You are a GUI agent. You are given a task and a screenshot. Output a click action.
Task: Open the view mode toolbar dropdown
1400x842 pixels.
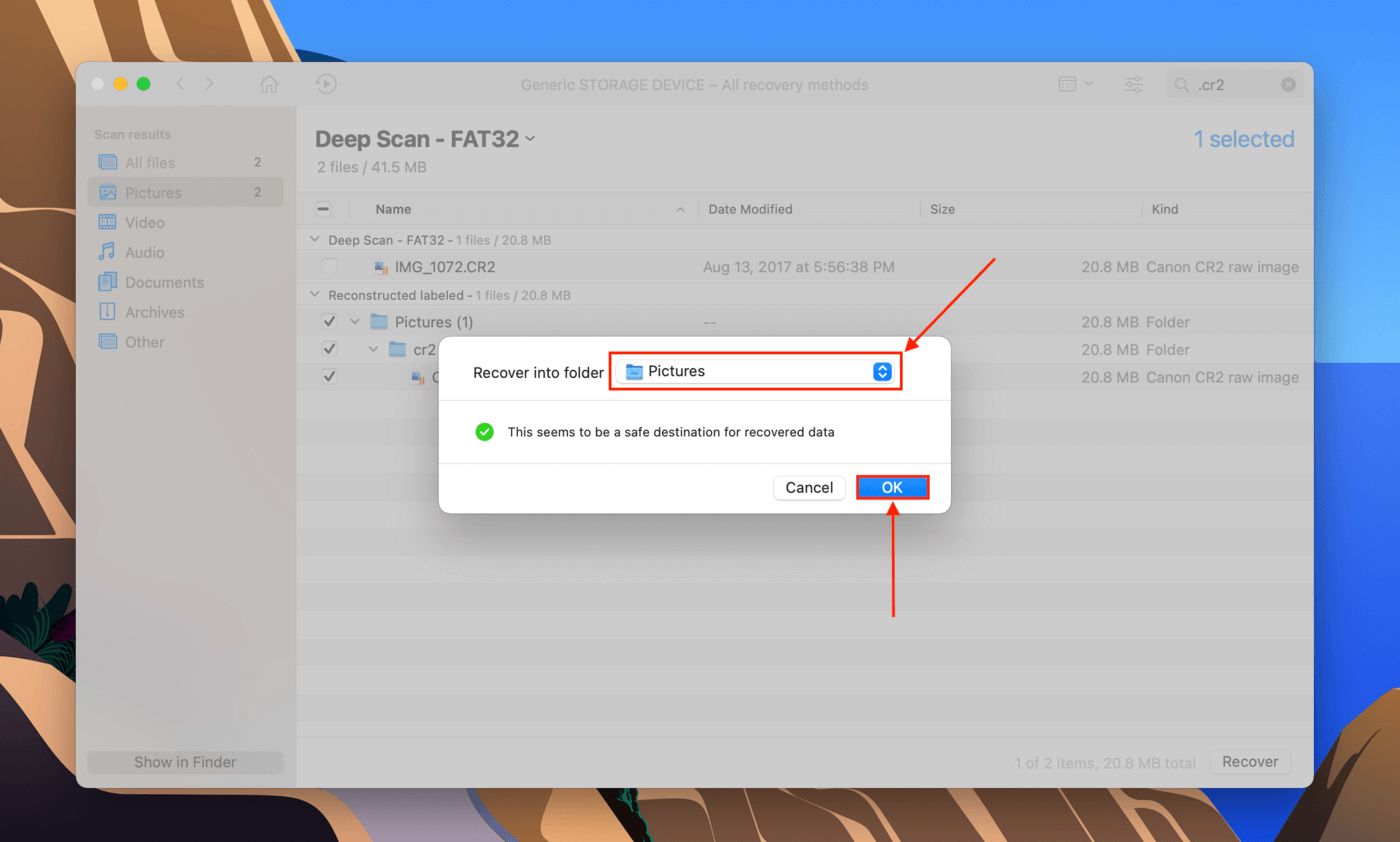click(1076, 85)
